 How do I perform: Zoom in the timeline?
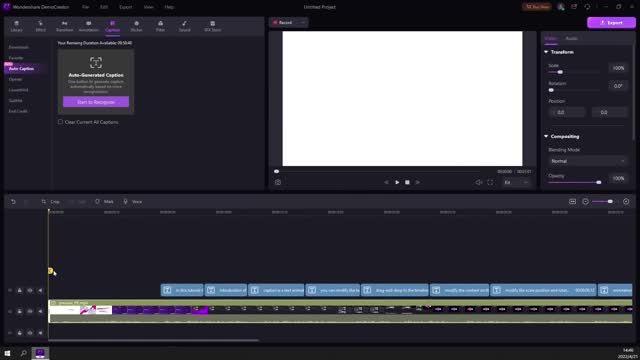point(626,202)
